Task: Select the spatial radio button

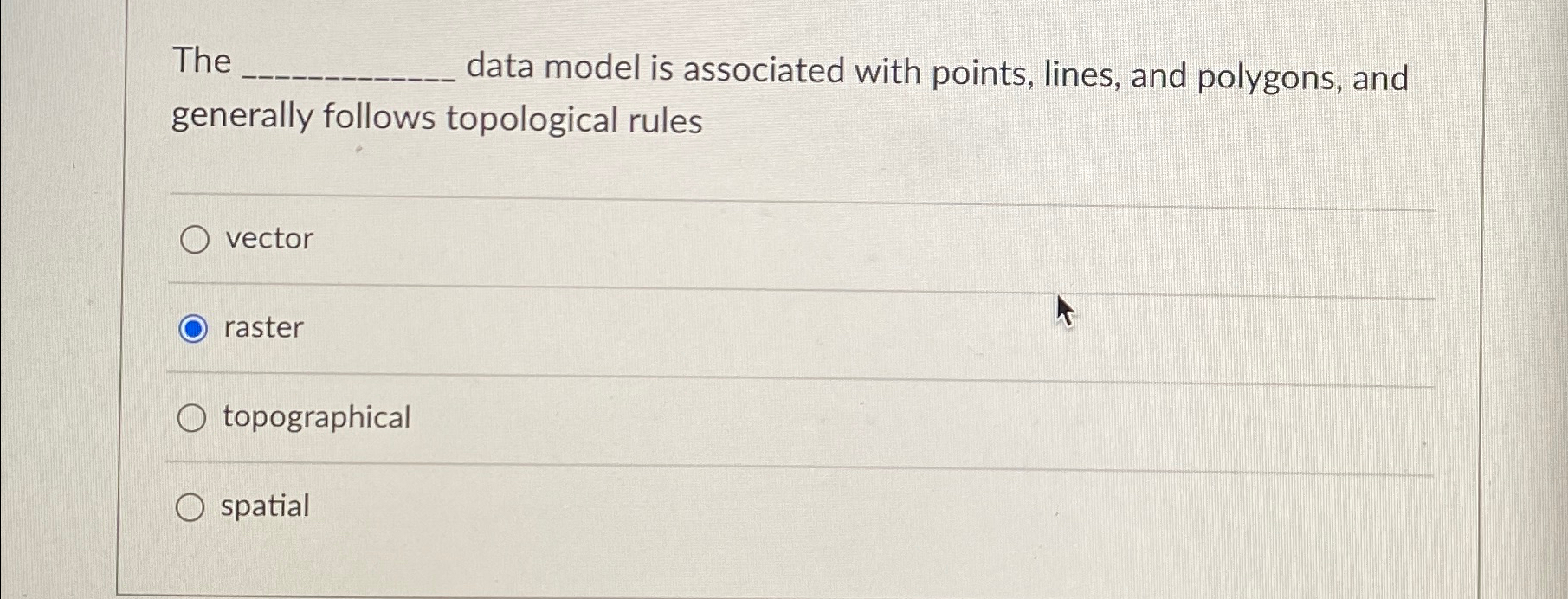Action: point(191,506)
